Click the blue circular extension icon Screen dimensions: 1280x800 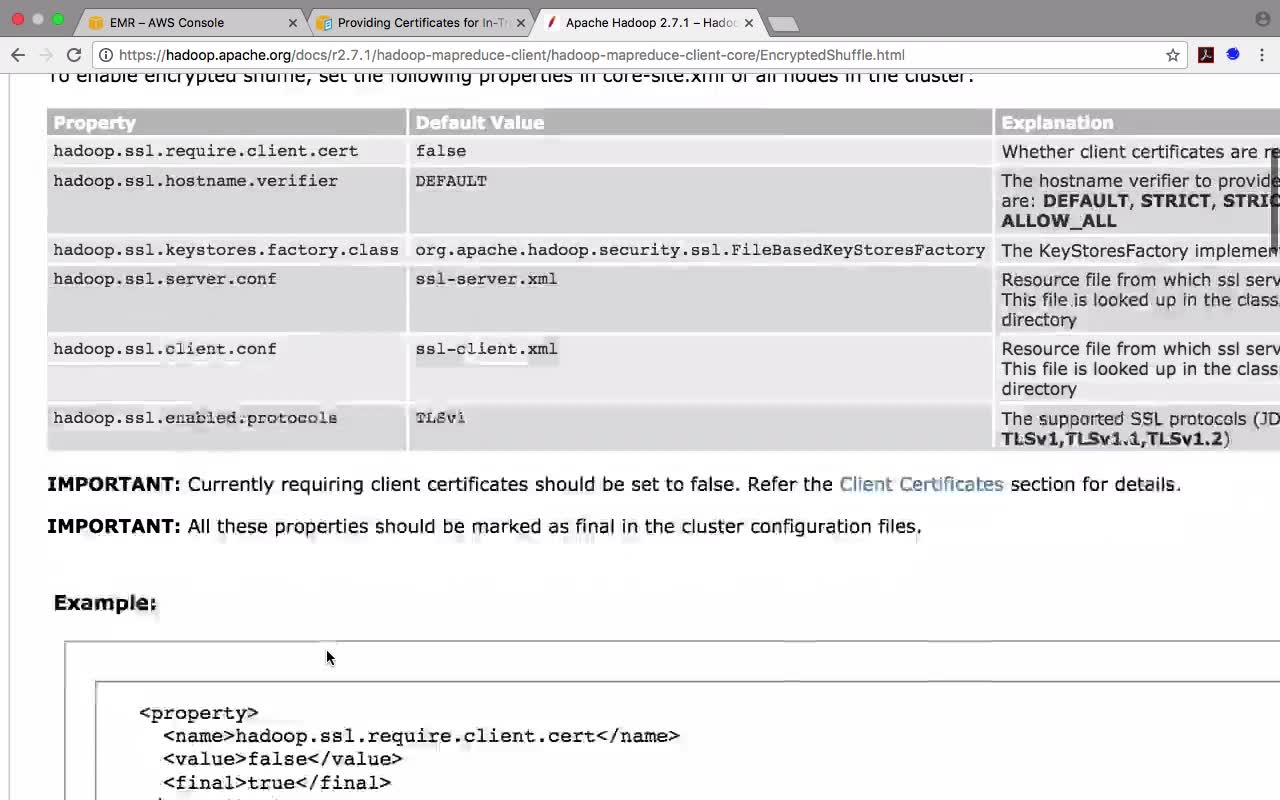(x=1233, y=55)
